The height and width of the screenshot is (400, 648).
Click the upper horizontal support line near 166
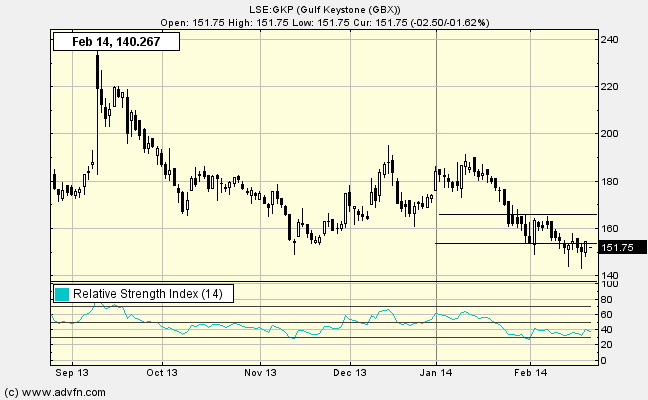pyautogui.click(x=518, y=214)
